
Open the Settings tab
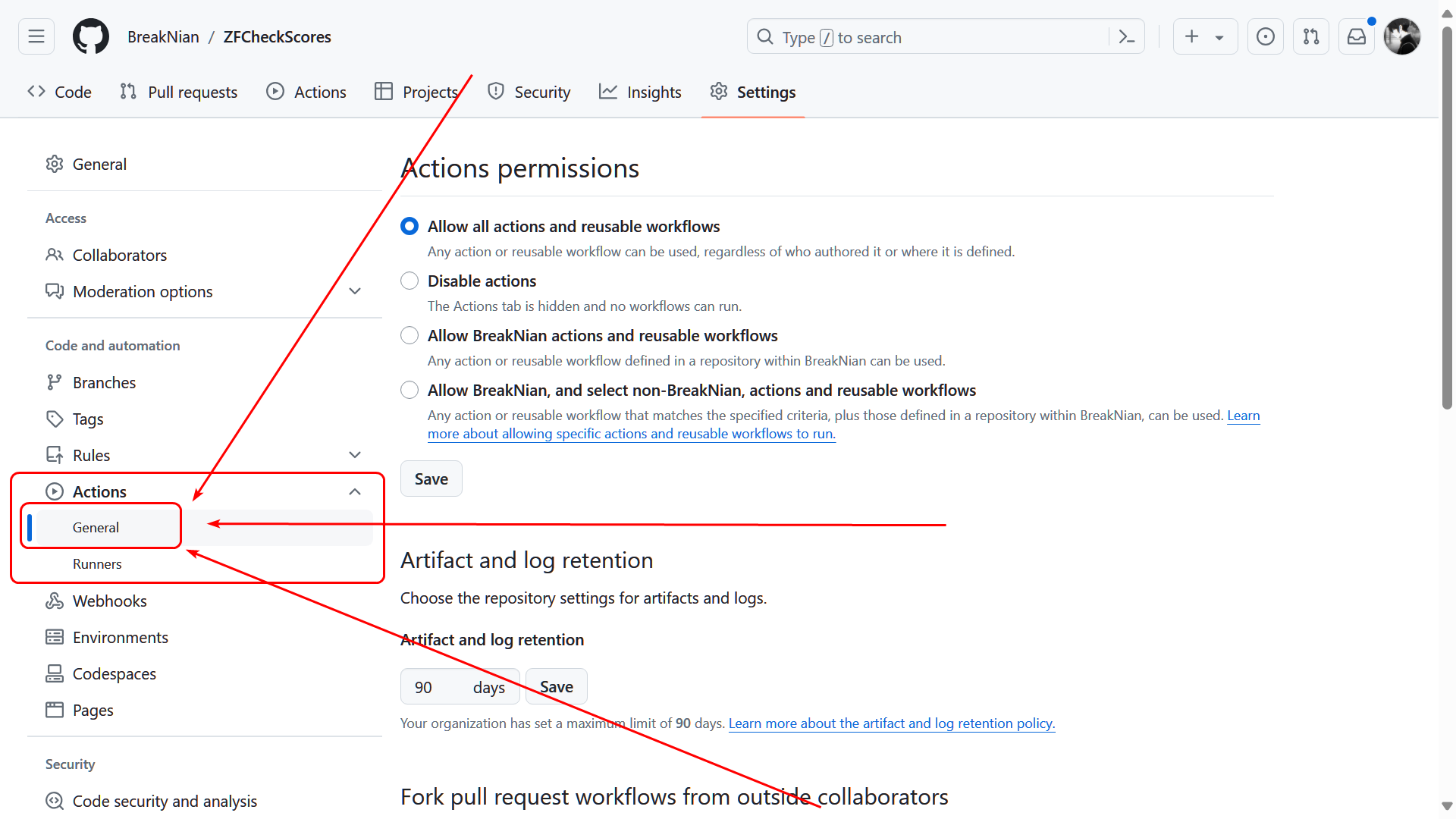753,92
